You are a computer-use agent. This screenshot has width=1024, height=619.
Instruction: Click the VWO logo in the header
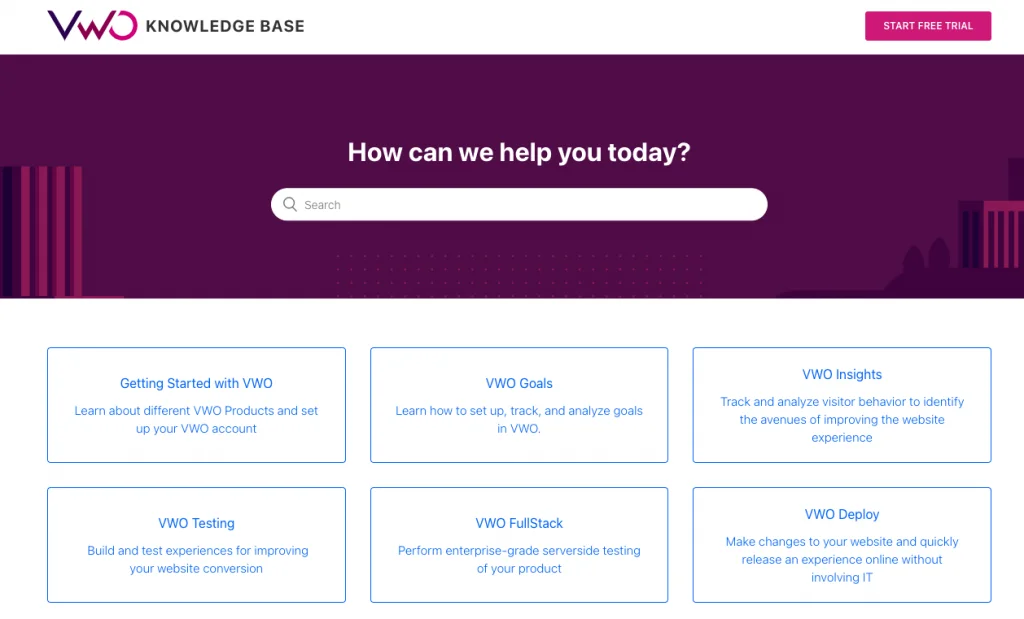pyautogui.click(x=92, y=26)
